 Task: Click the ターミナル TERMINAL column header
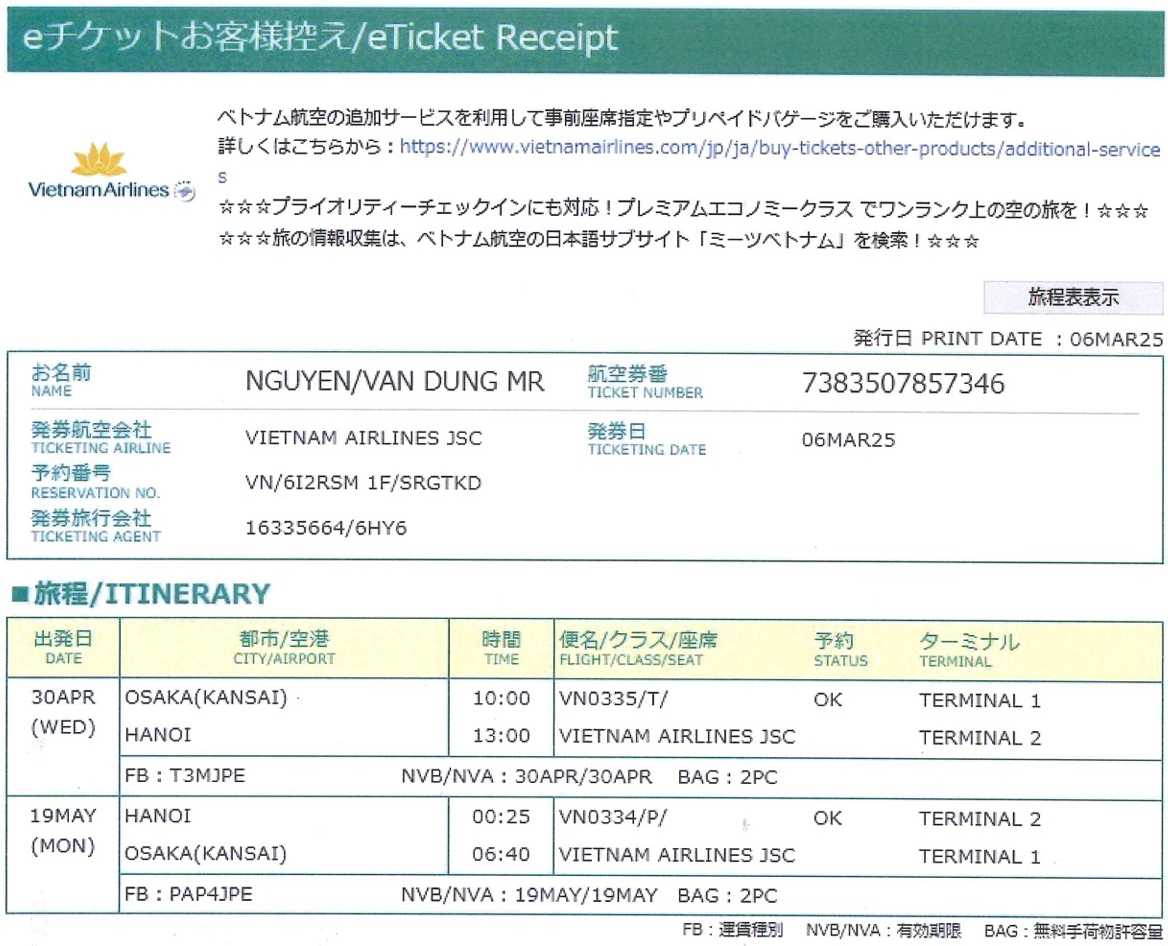point(968,649)
